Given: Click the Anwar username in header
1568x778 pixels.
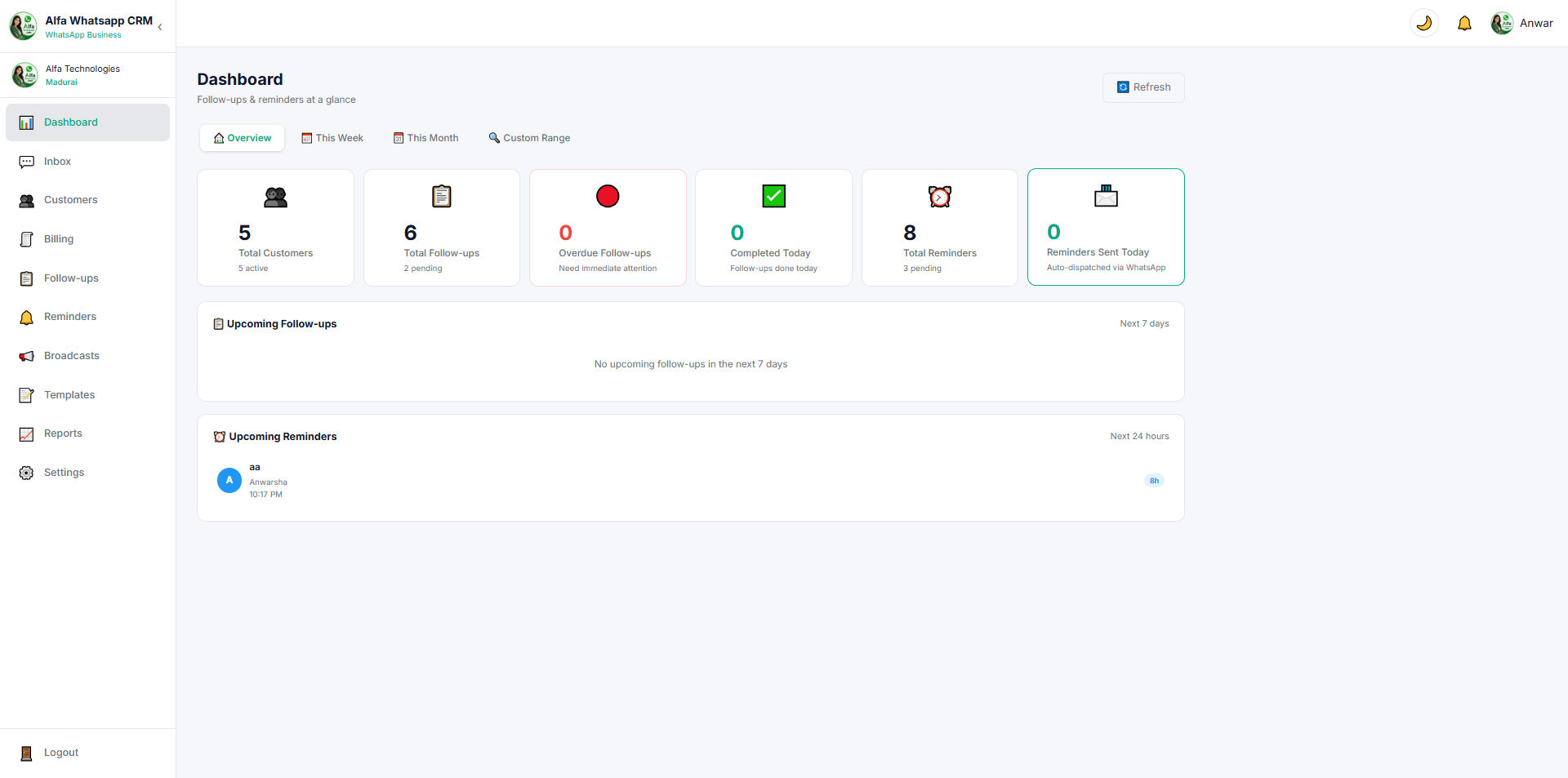Looking at the screenshot, I should 1536,23.
